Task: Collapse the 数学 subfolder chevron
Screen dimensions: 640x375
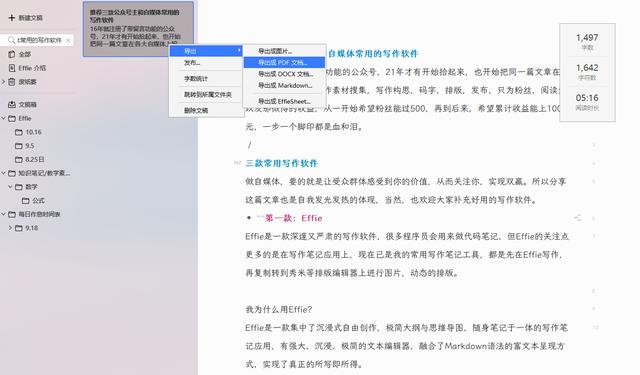Action: click(10, 186)
